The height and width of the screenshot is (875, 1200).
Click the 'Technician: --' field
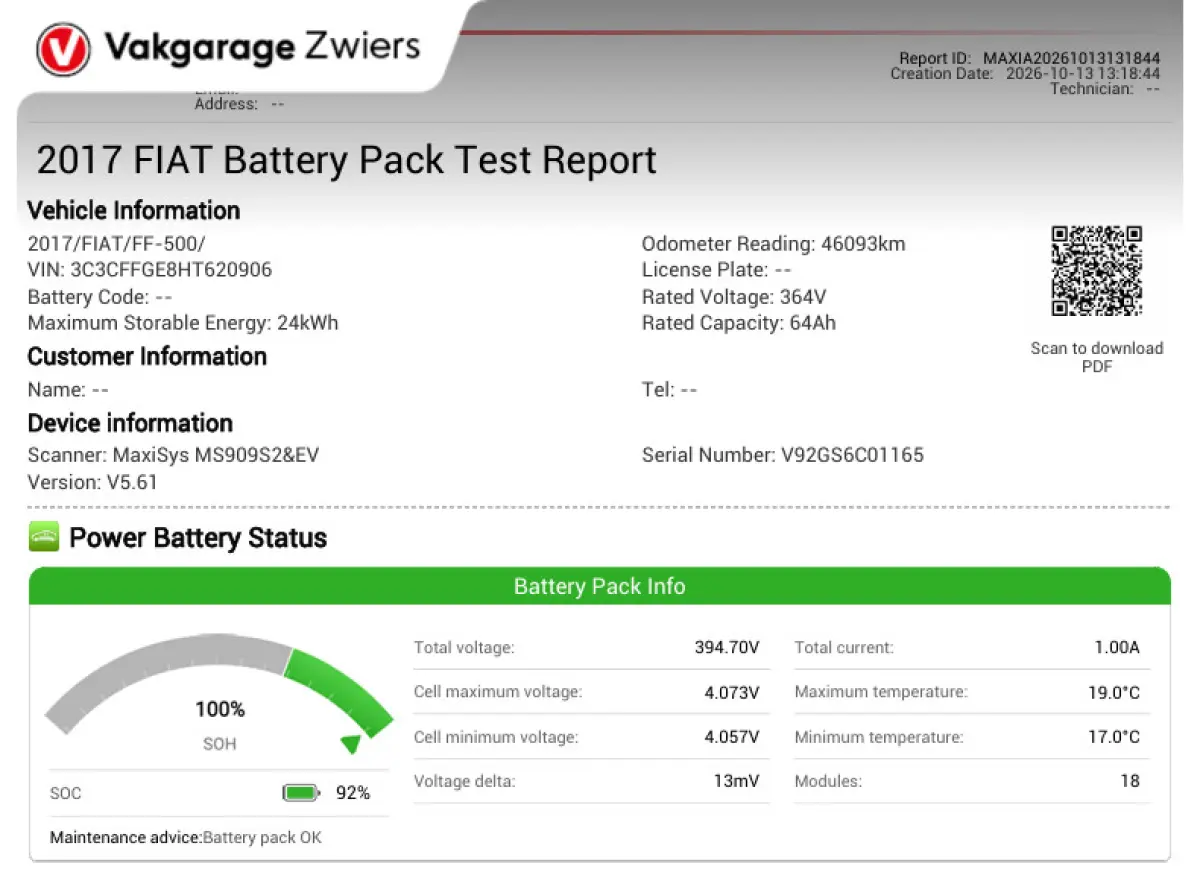(x=1105, y=89)
